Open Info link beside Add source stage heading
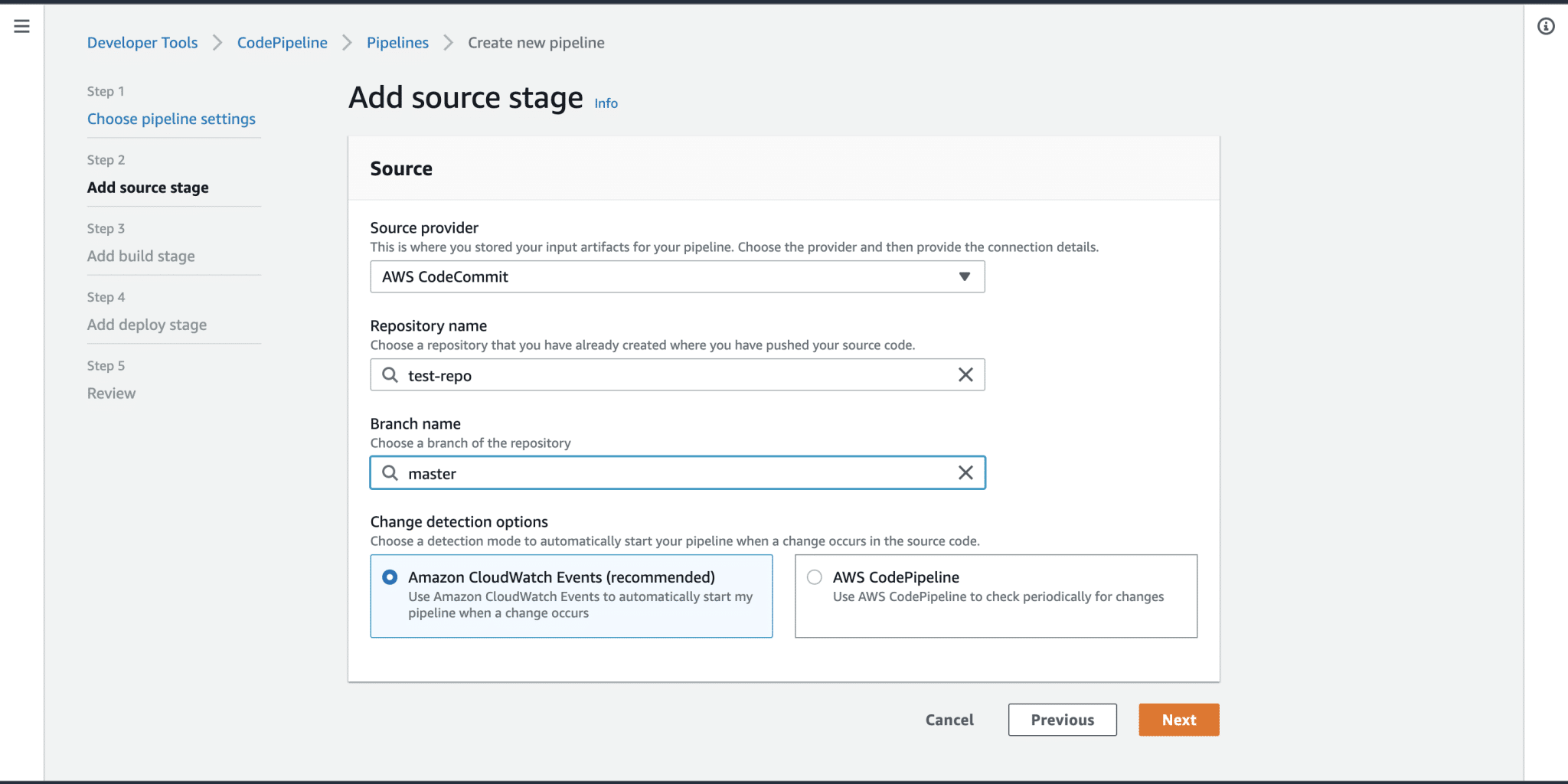 pos(606,103)
